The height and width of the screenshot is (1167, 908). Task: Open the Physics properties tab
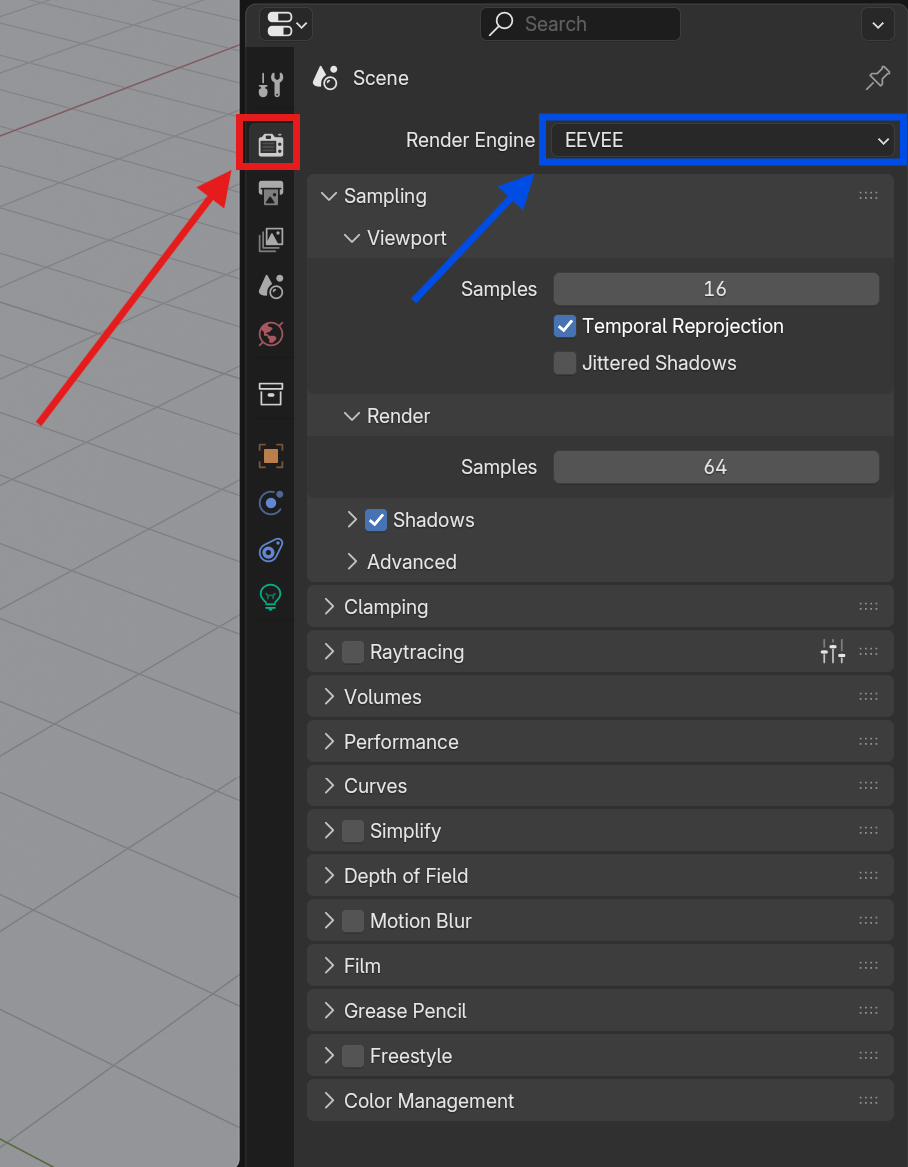click(270, 503)
